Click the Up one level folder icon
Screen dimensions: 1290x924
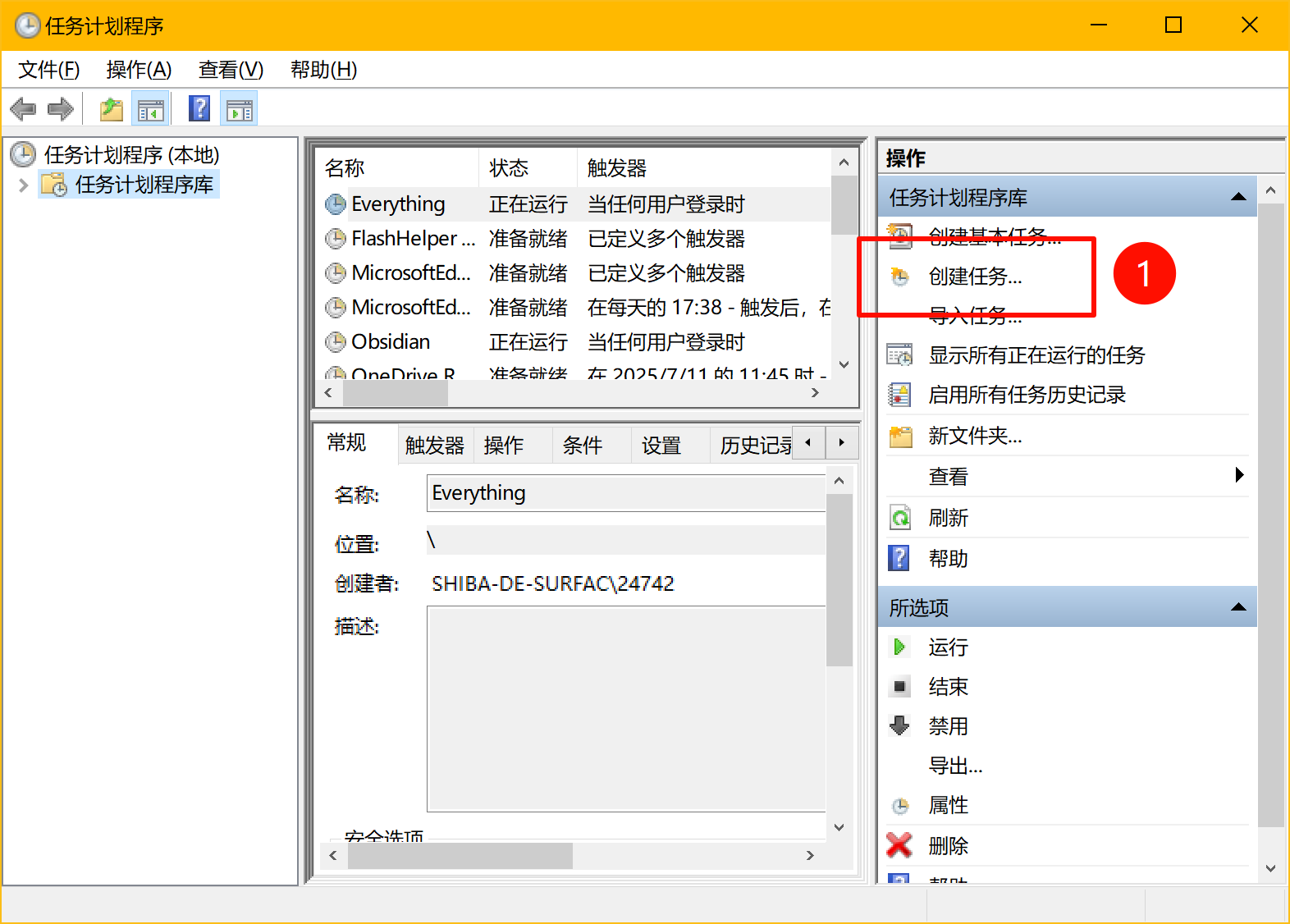click(x=111, y=109)
